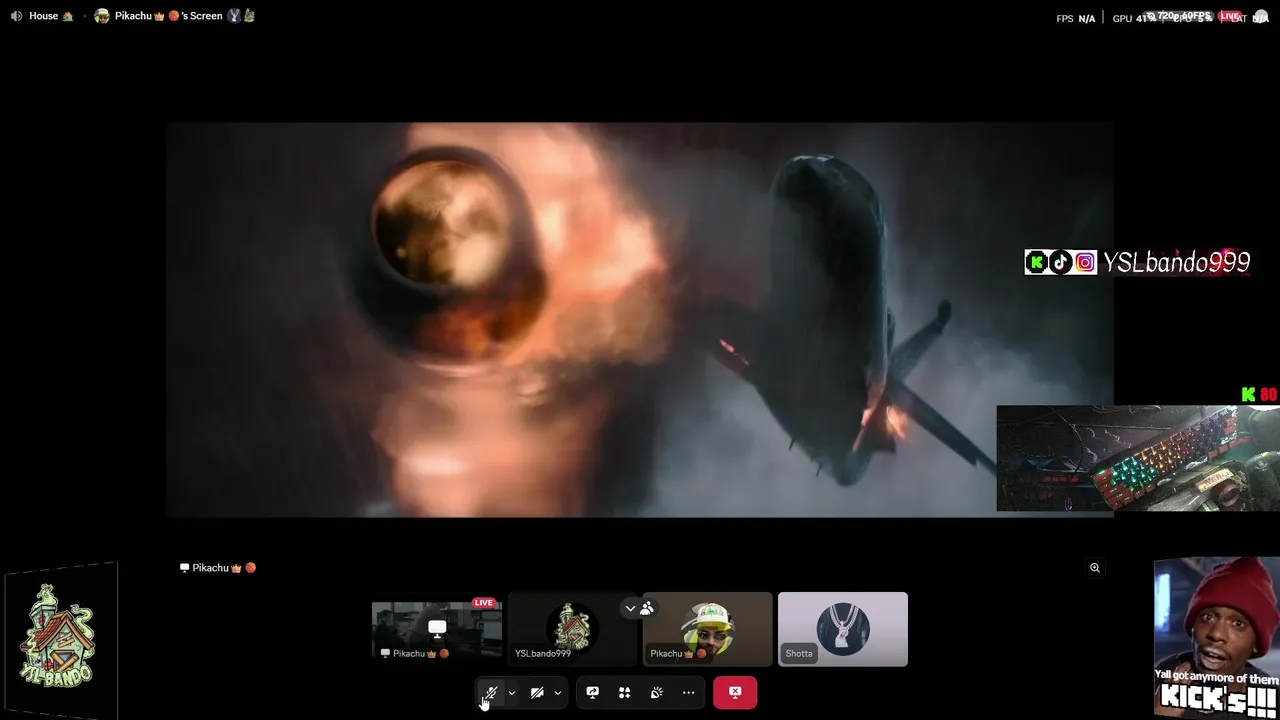Image resolution: width=1280 pixels, height=720 pixels.
Task: Click "Pikachu 's Screen" title text
Action: (168, 16)
